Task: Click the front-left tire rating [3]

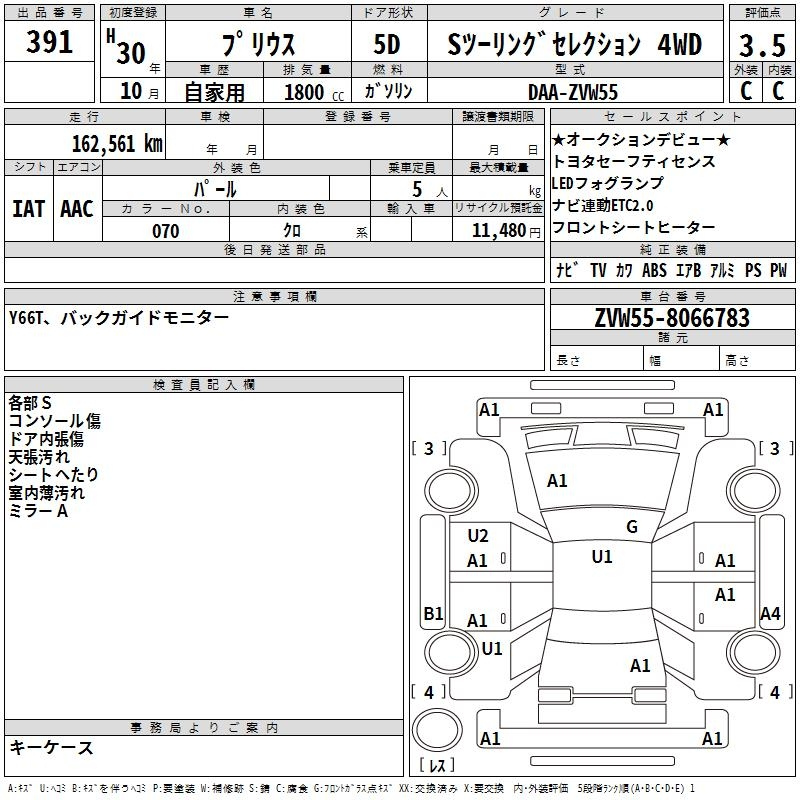Action: 430,449
